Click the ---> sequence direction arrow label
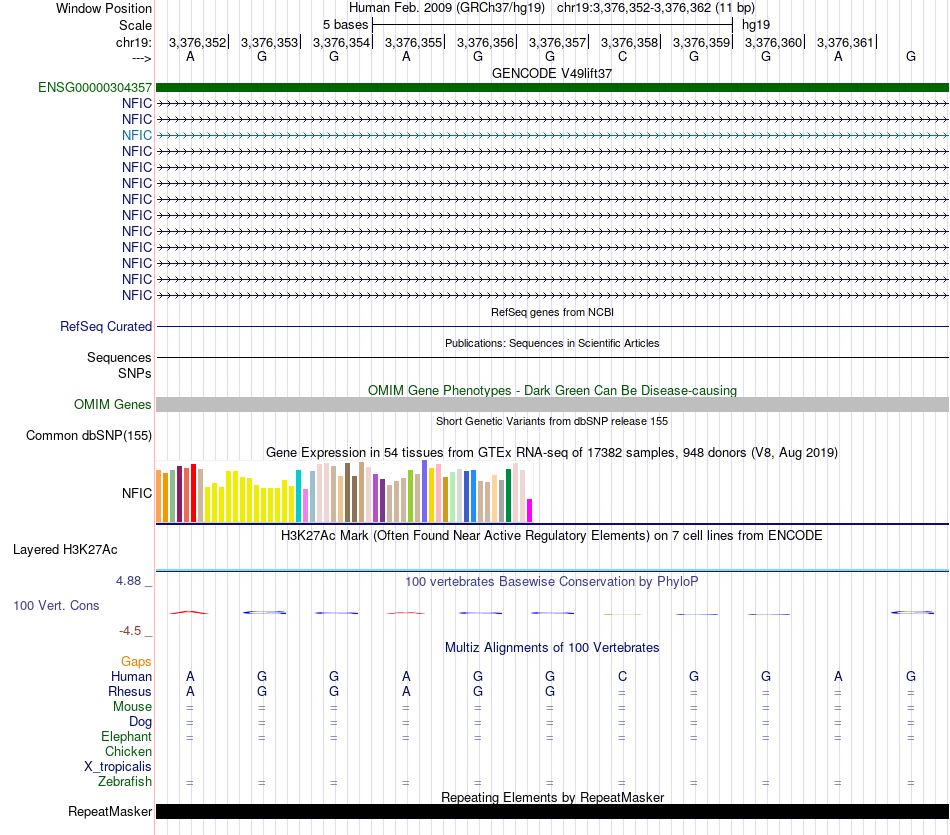This screenshot has width=950, height=835. tap(142, 58)
